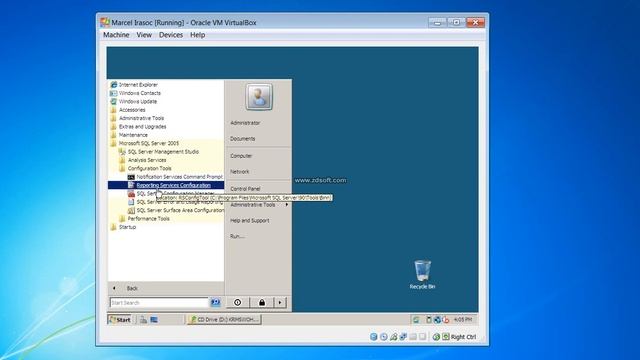
Task: Open the Devices menu in VirtualBox
Action: click(x=171, y=35)
